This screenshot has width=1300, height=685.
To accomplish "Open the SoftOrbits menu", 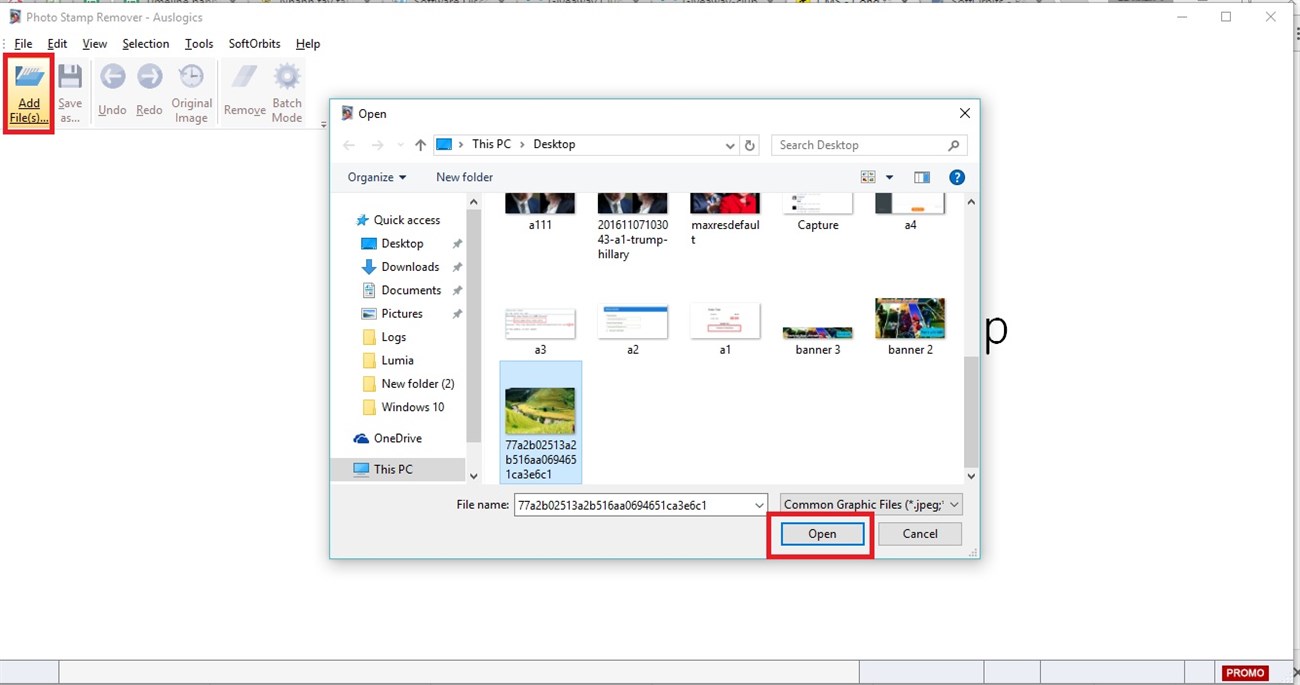I will coord(254,44).
